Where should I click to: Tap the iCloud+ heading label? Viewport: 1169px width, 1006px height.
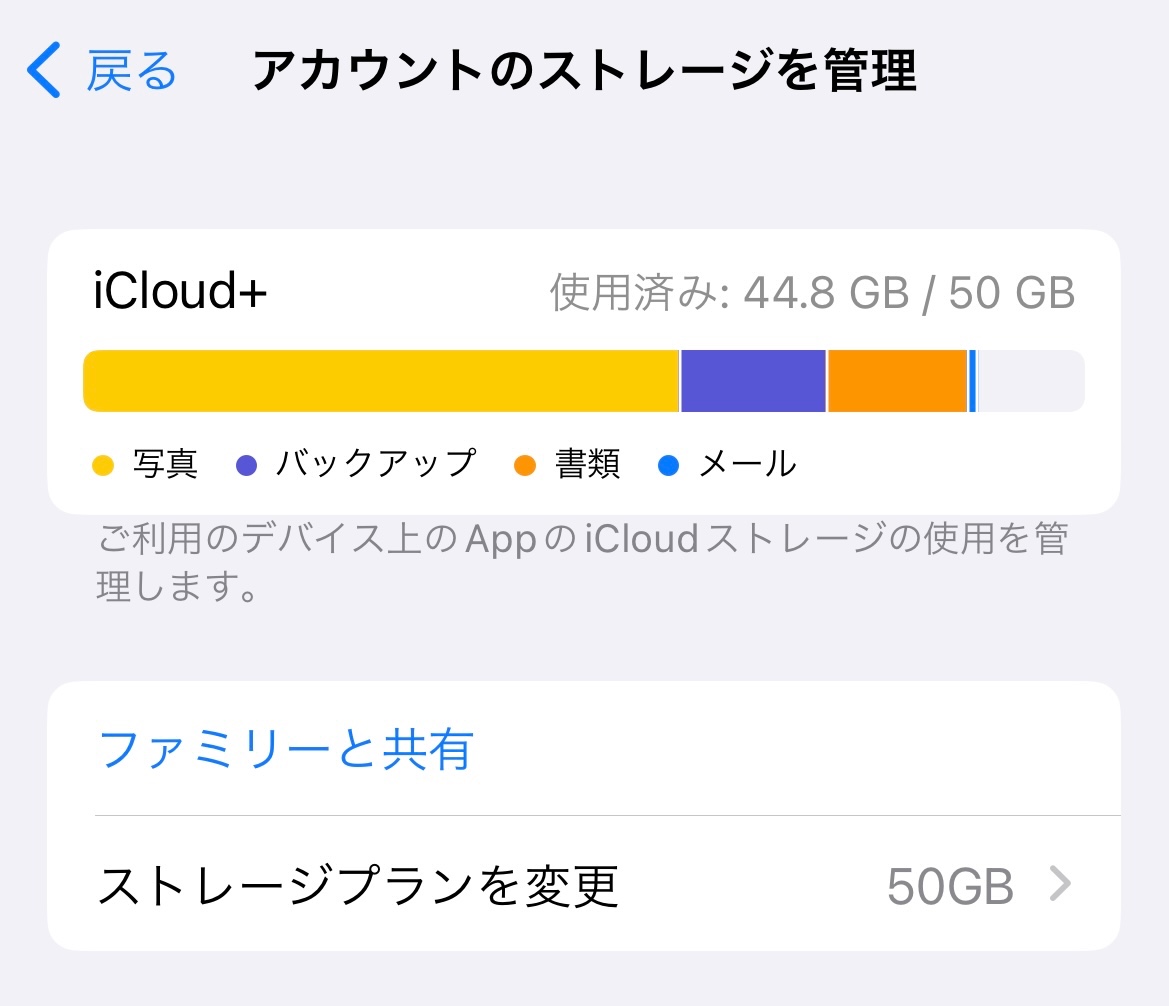point(180,293)
